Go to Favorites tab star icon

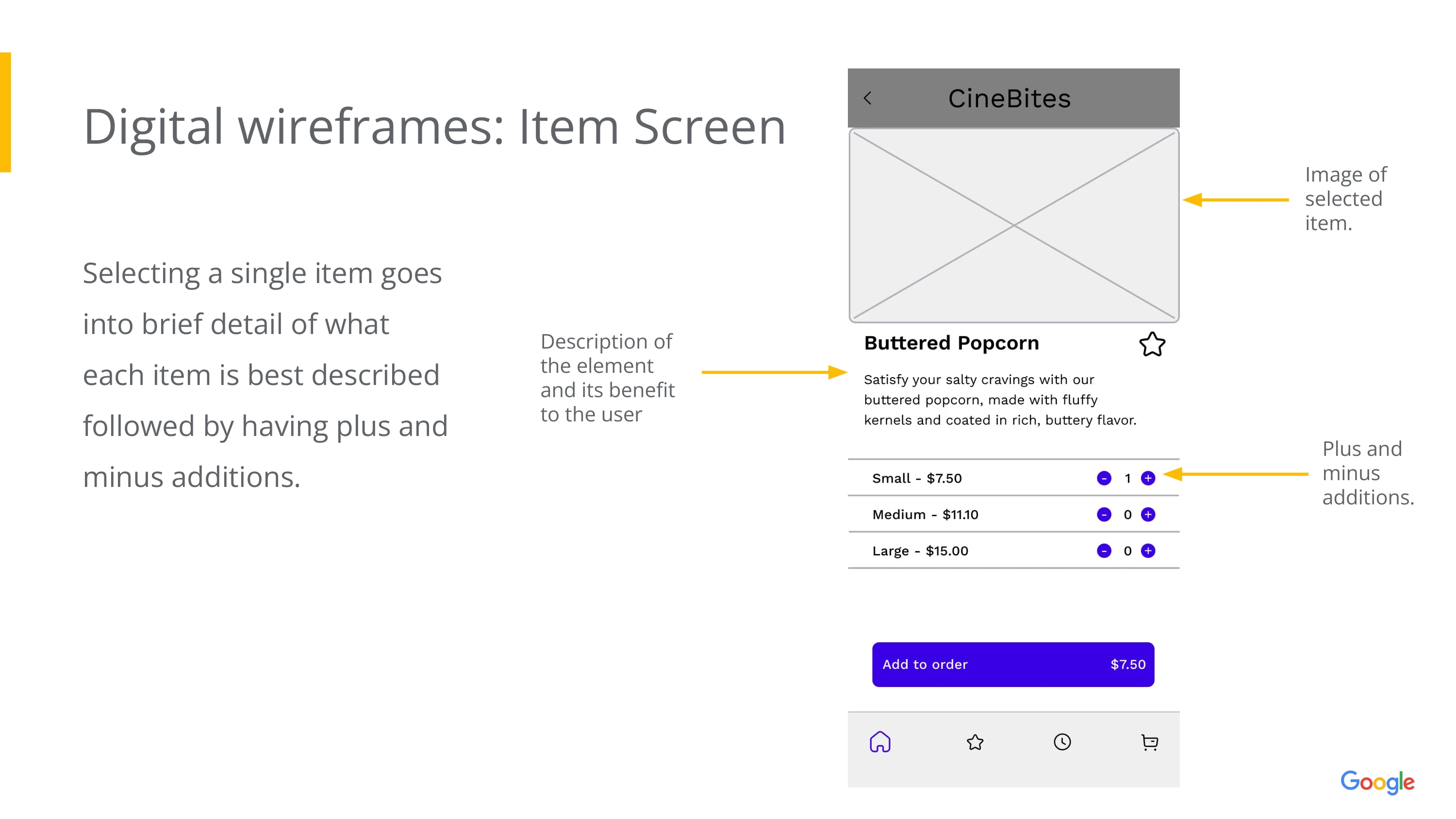tap(975, 741)
